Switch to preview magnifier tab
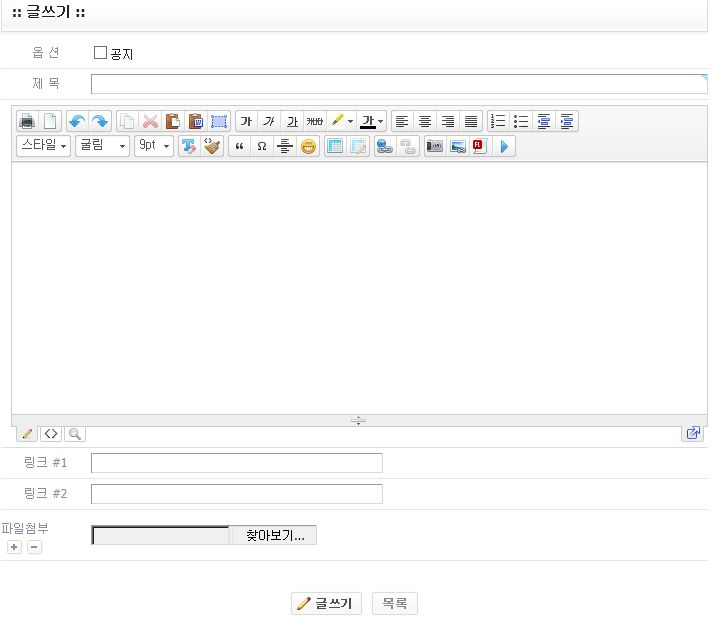717x618 pixels. click(x=75, y=433)
